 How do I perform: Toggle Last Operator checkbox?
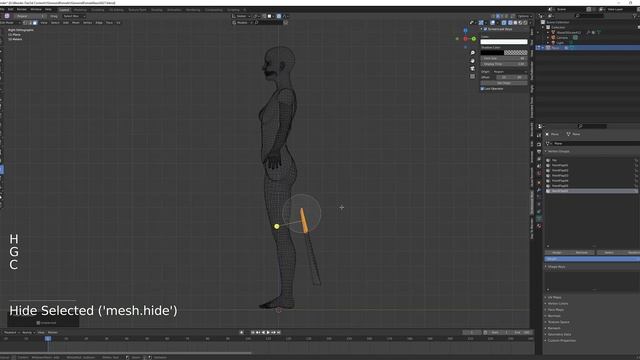point(482,89)
